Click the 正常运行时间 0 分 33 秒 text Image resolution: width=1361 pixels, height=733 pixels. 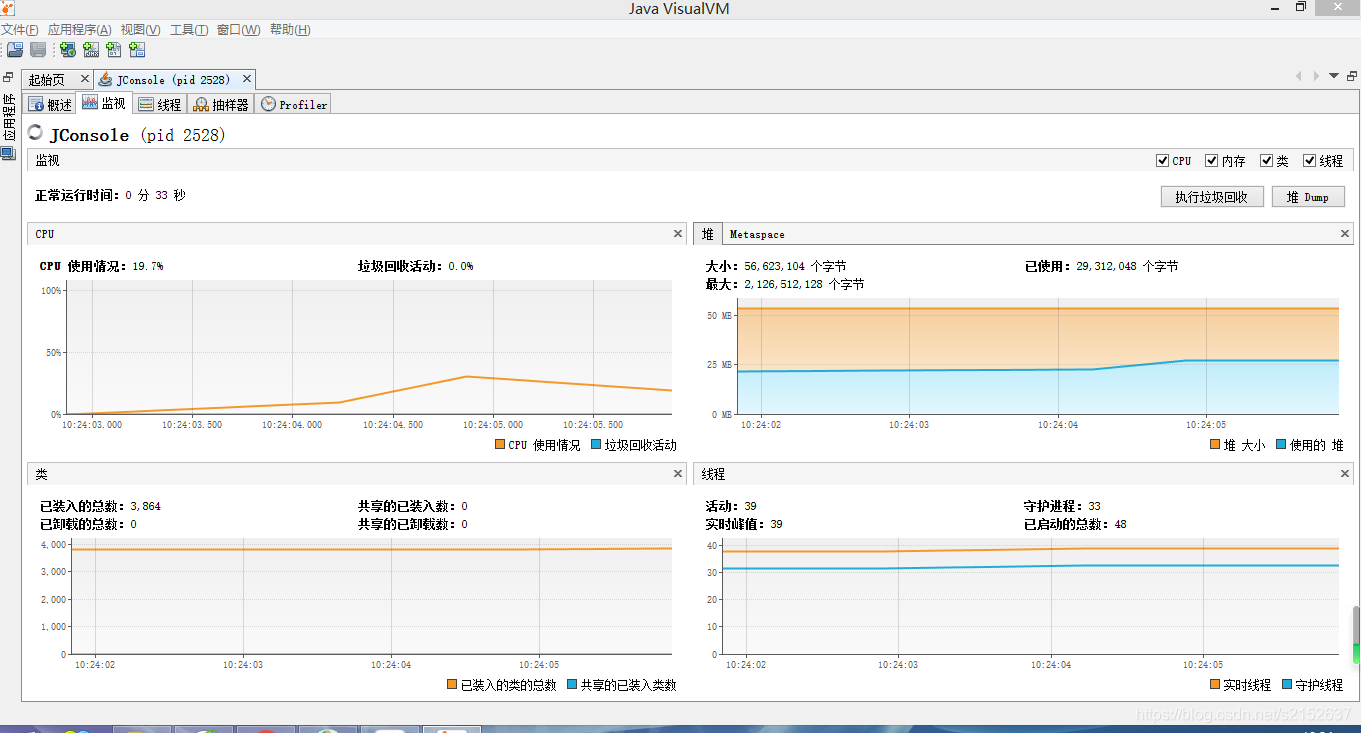pyautogui.click(x=110, y=195)
